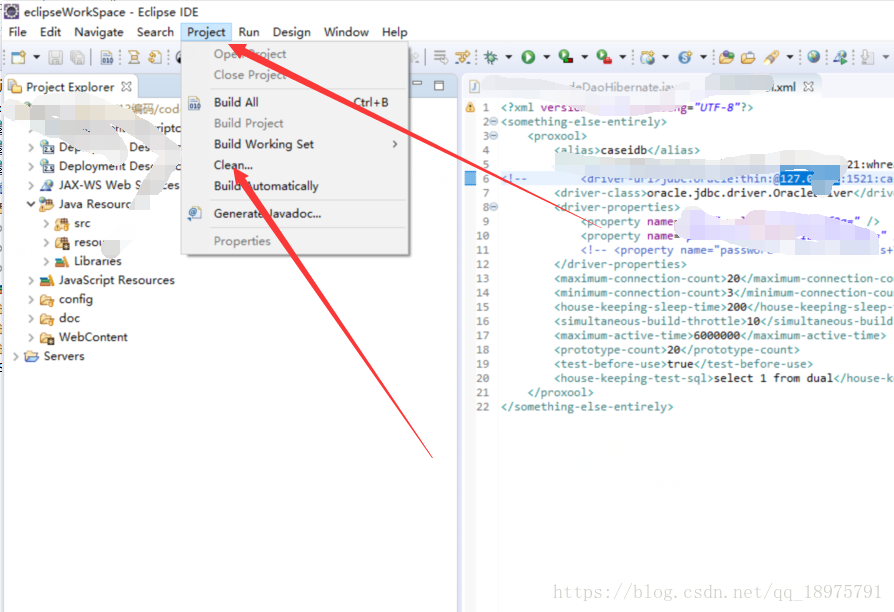Viewport: 894px width, 612px height.
Task: Select the Project Explorer view tab
Action: [x=70, y=87]
